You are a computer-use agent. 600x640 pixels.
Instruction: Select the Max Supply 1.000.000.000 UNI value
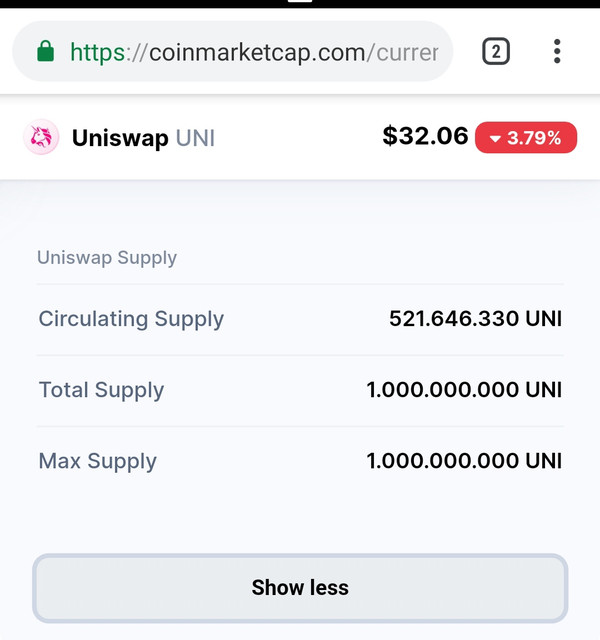[x=464, y=461]
